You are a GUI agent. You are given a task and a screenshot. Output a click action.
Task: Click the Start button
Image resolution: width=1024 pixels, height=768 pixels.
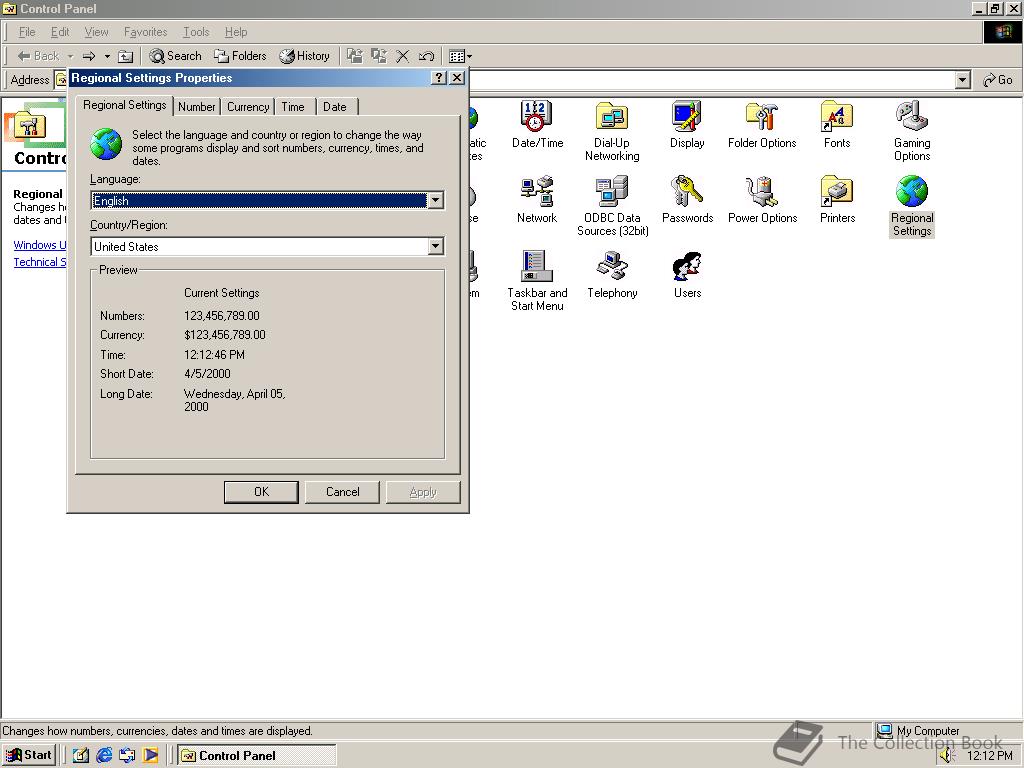click(x=29, y=755)
